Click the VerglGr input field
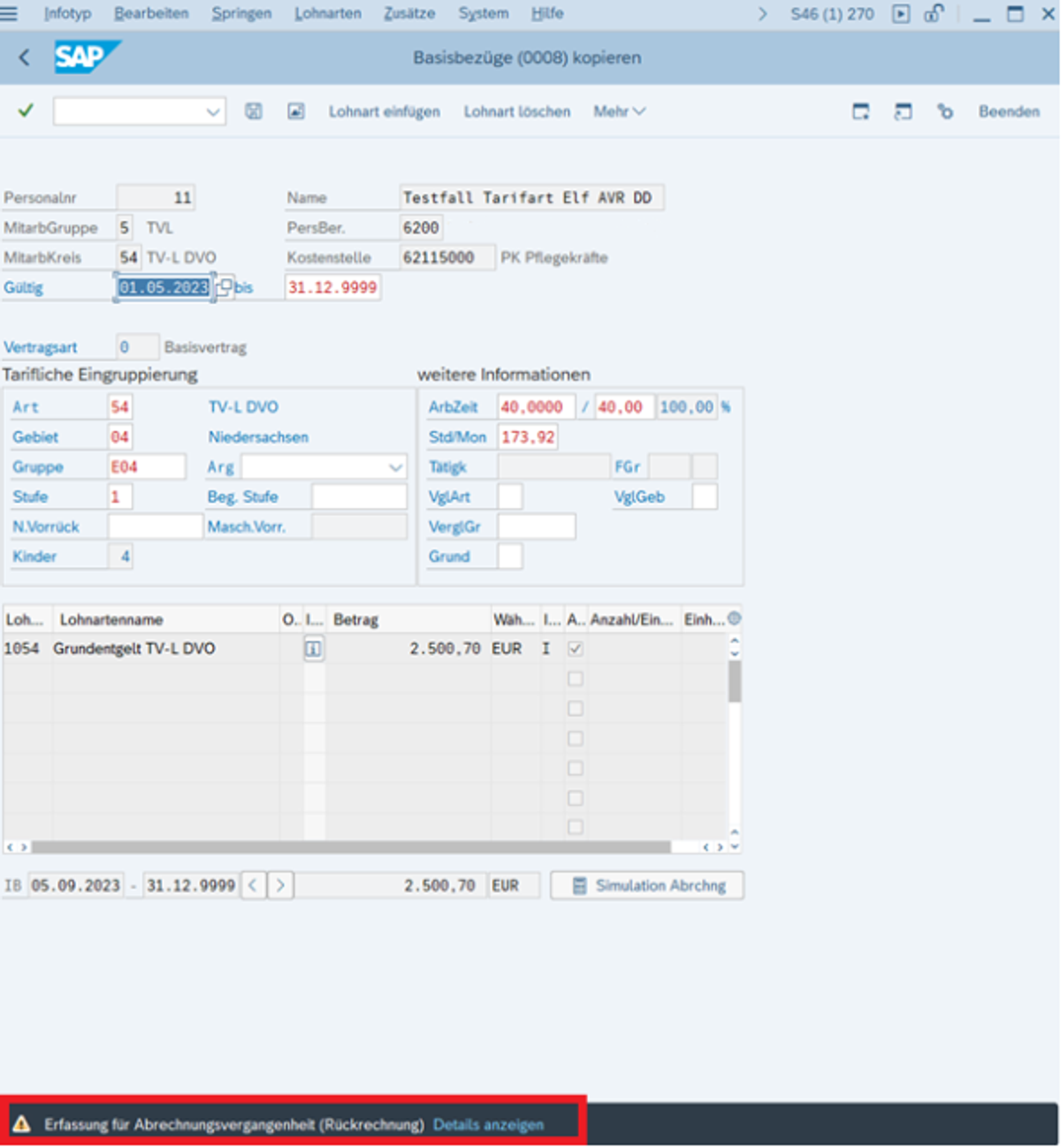 click(x=537, y=527)
